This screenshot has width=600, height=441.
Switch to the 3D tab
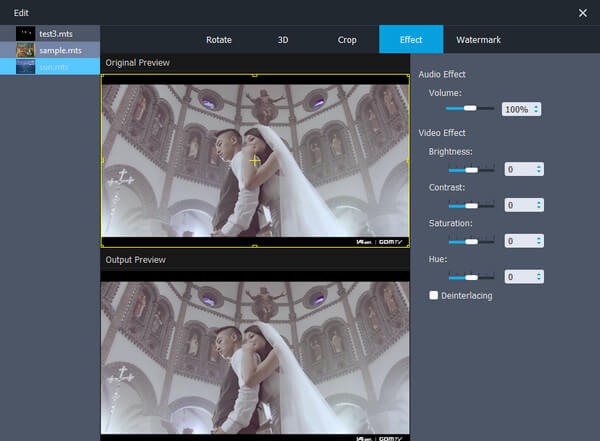(x=283, y=40)
